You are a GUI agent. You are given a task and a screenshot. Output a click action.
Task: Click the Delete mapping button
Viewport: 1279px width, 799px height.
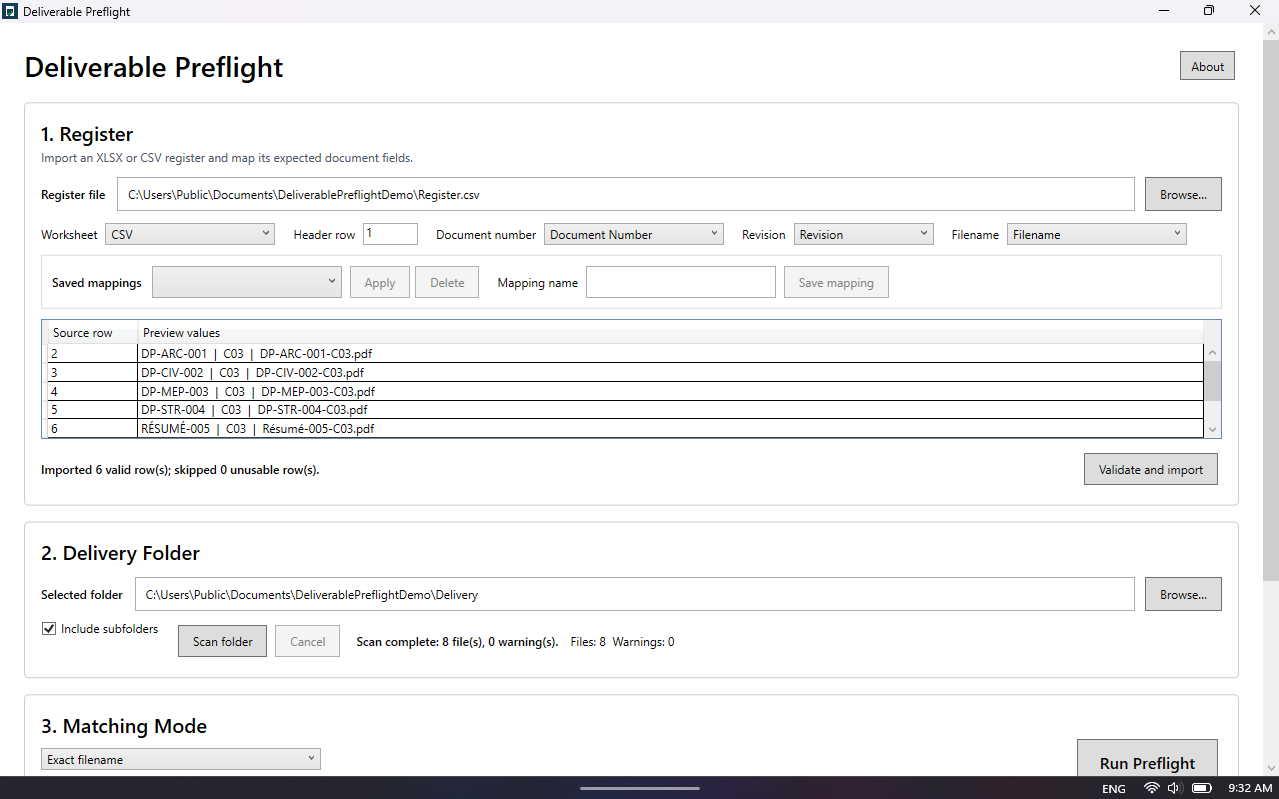447,282
